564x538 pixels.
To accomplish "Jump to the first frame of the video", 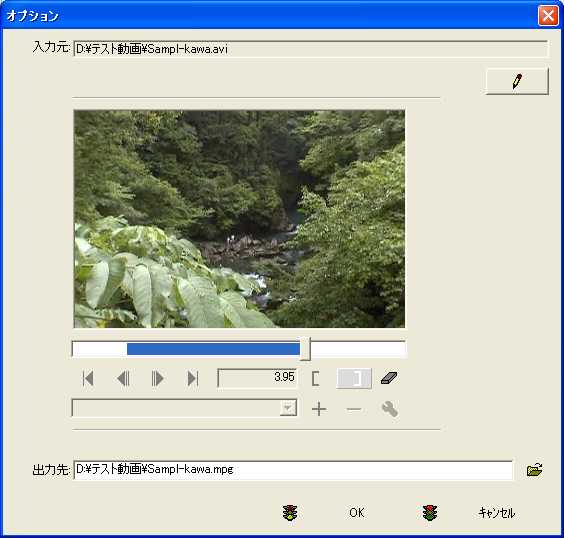I will (88, 378).
